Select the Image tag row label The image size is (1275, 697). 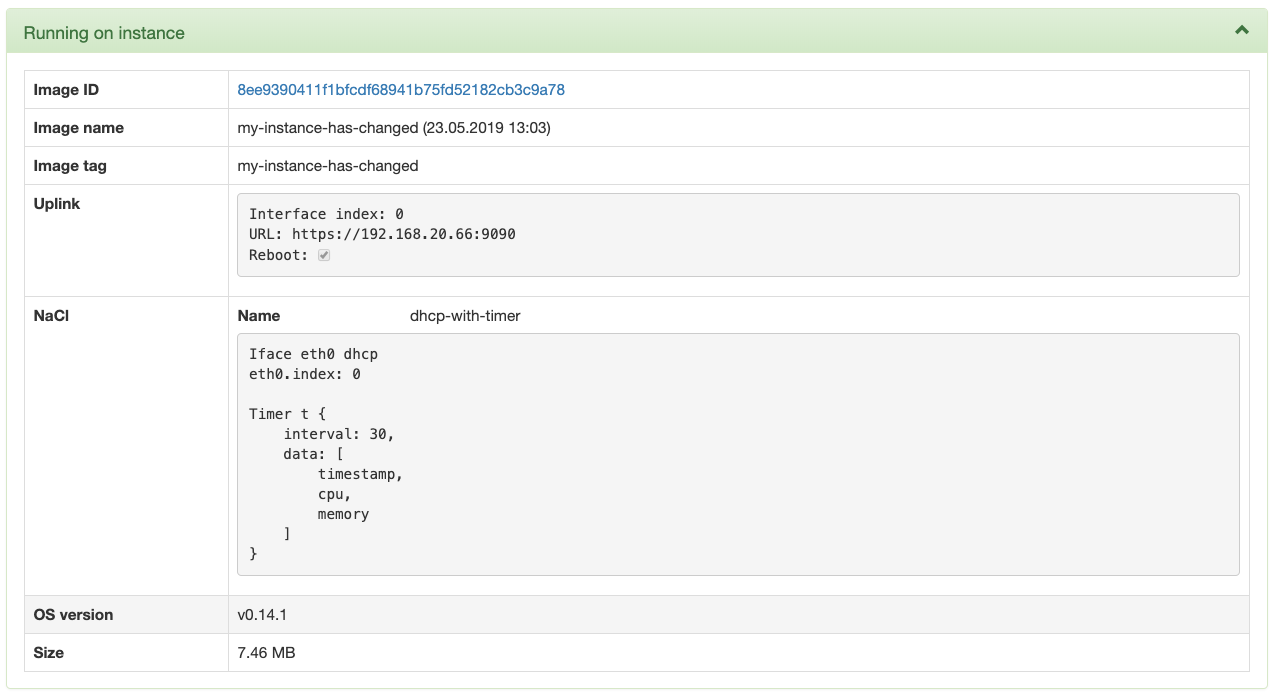(70, 166)
